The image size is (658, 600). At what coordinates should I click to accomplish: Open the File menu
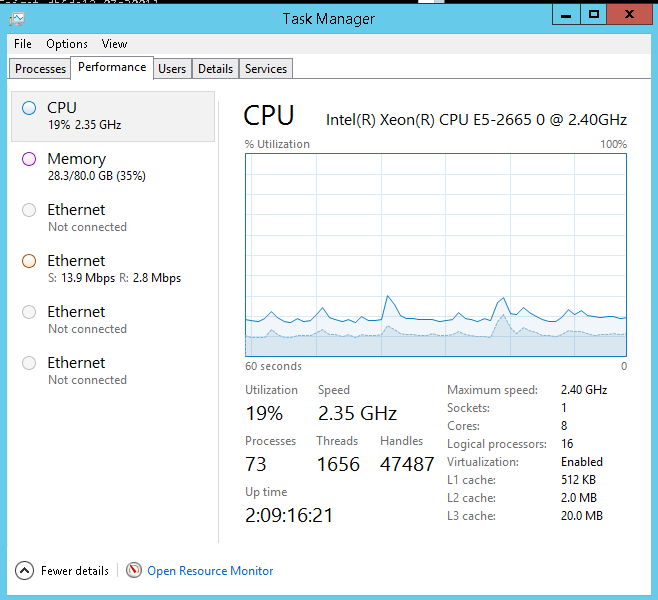click(x=23, y=44)
